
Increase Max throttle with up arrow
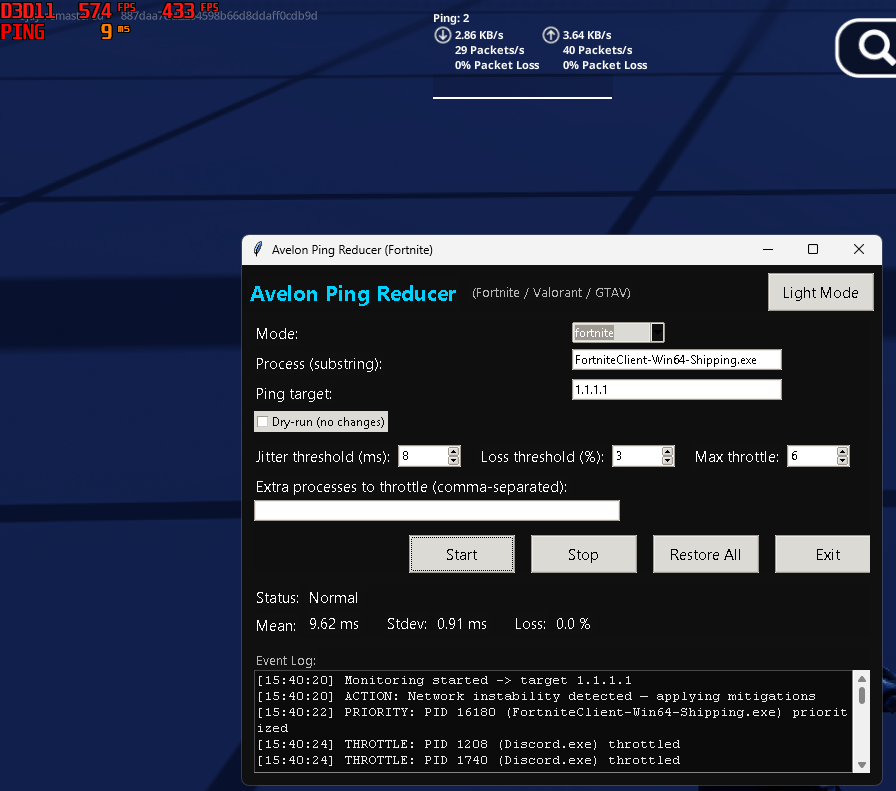click(842, 452)
